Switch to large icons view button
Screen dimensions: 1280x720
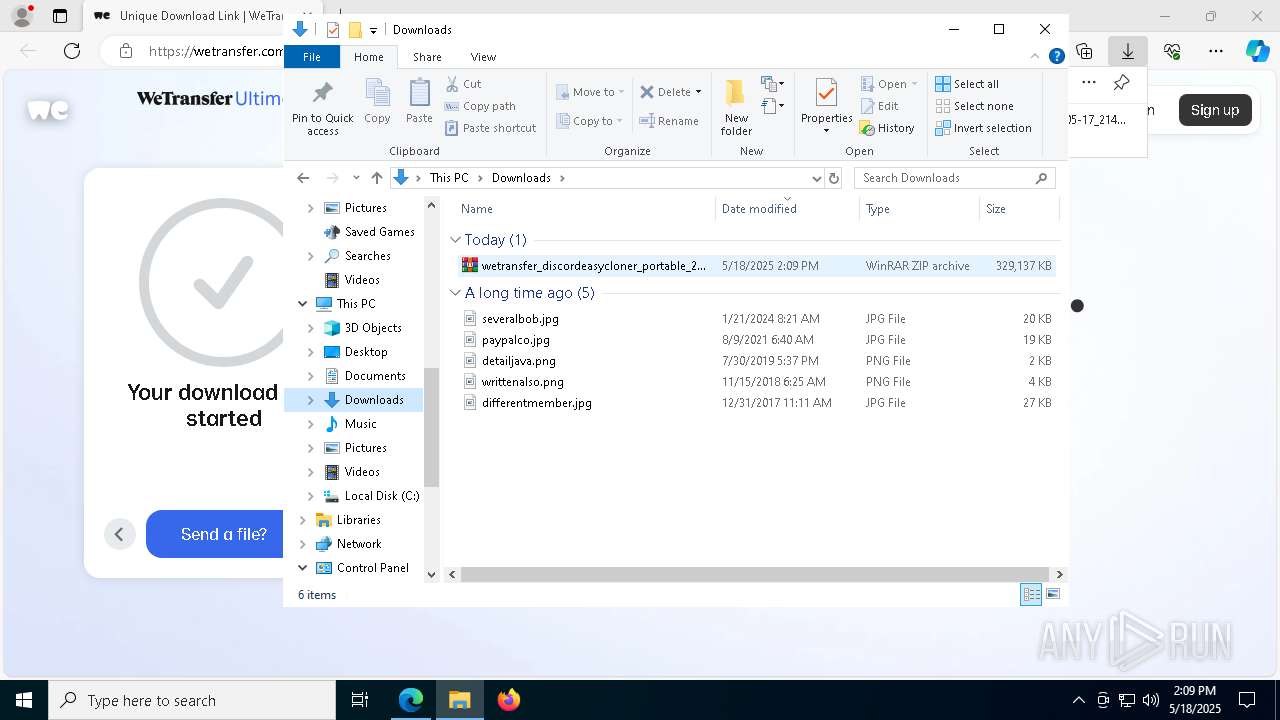[x=1053, y=595]
